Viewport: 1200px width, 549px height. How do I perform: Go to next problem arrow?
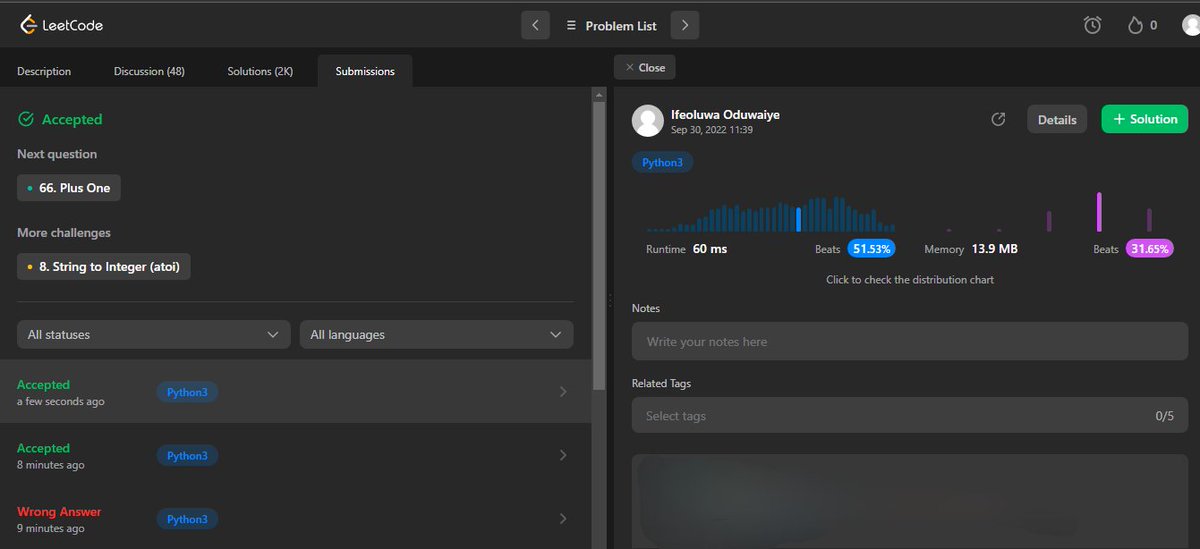pyautogui.click(x=685, y=25)
